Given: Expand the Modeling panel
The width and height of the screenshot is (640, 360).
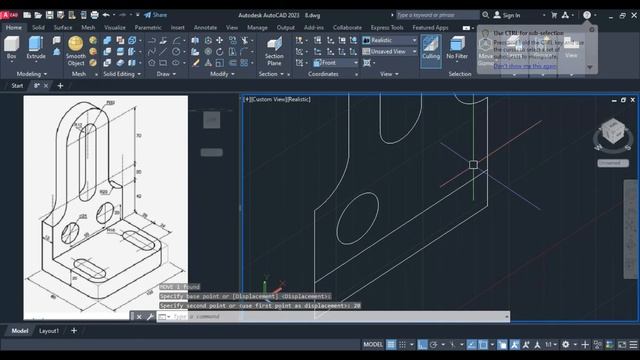Looking at the screenshot, I should tap(32, 74).
